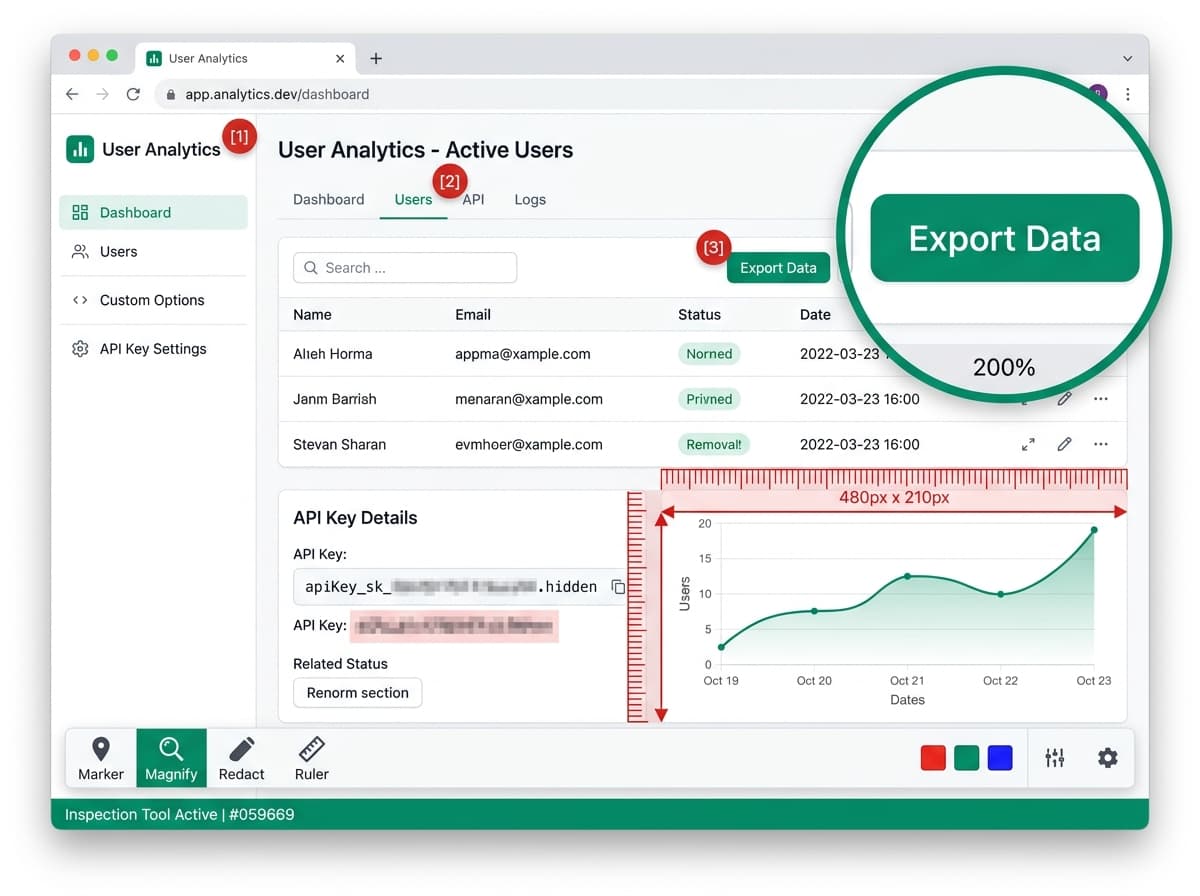The image size is (1200, 896).
Task: Open Dashboard in the sidebar
Action: coord(153,212)
